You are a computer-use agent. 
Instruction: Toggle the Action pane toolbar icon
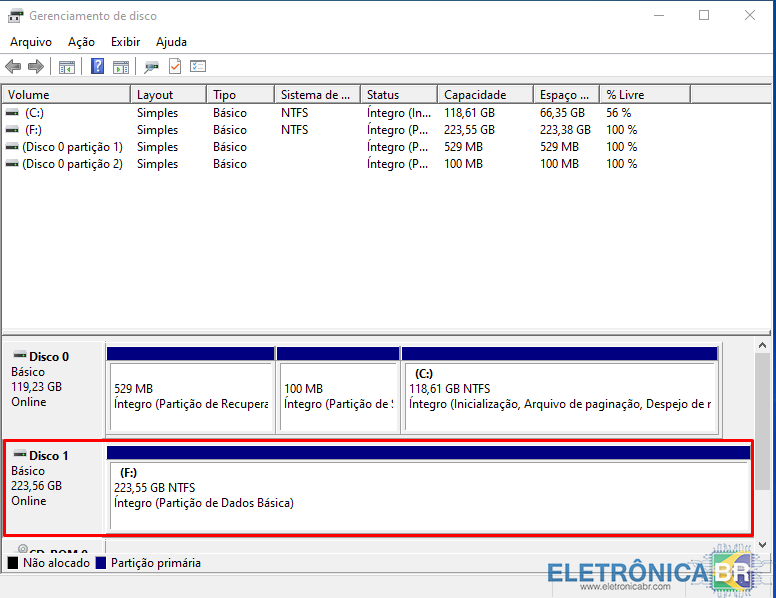[x=121, y=67]
